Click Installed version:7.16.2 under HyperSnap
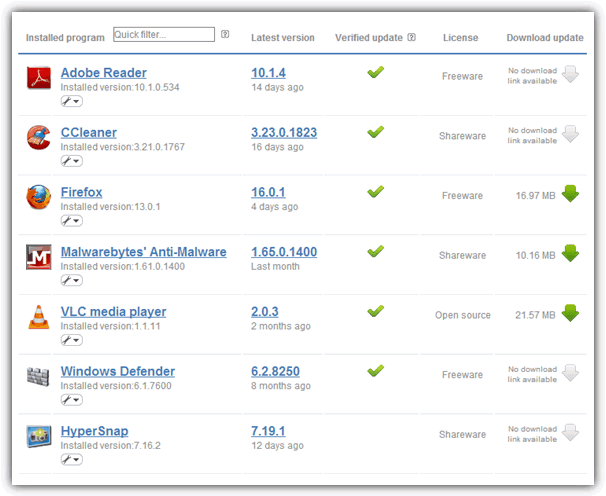 (110, 446)
